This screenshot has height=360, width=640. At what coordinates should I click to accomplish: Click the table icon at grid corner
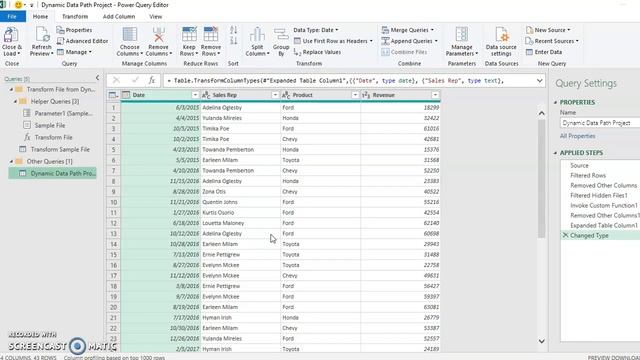(x=113, y=95)
